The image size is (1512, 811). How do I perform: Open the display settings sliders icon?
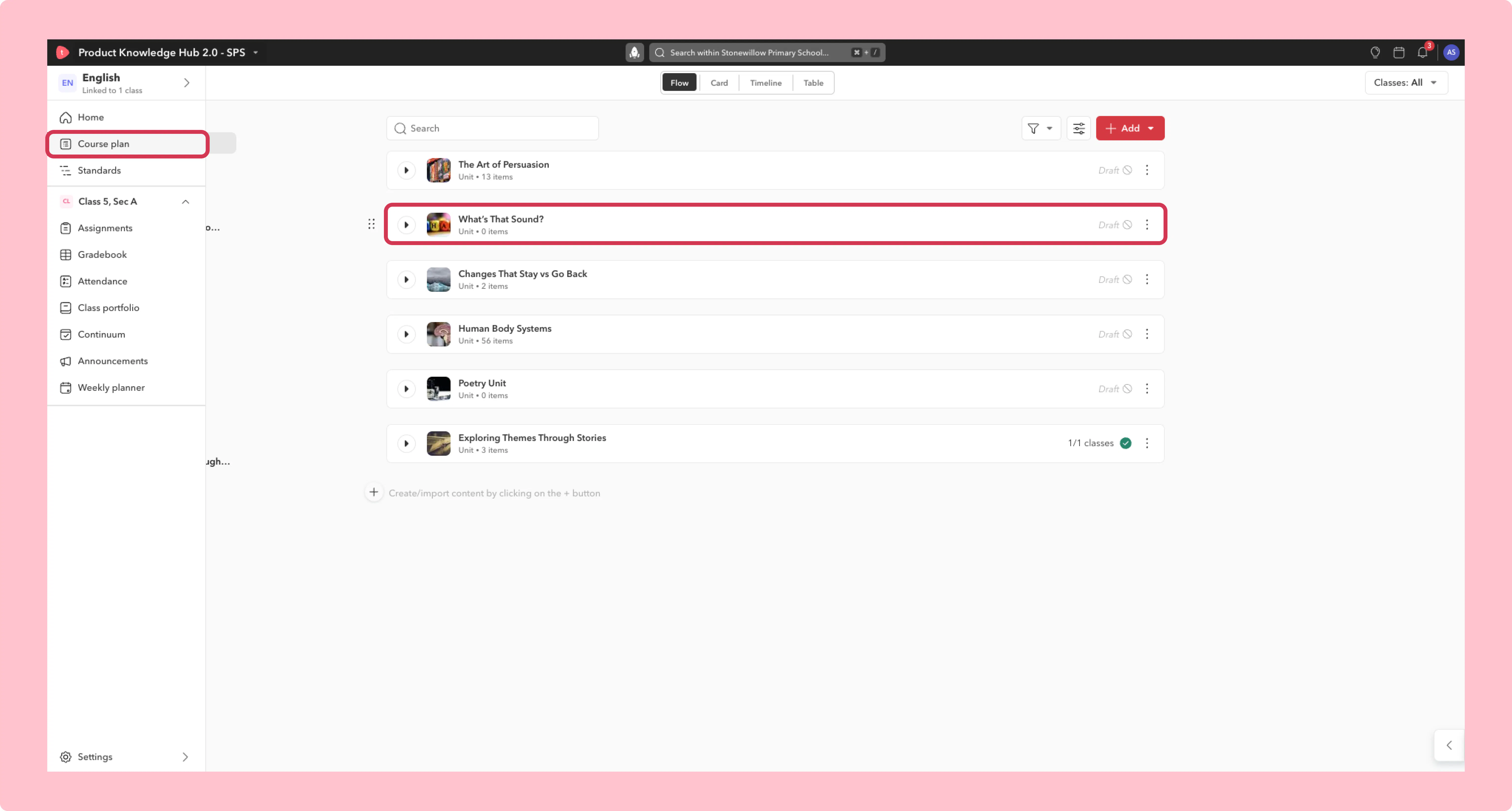[1079, 128]
